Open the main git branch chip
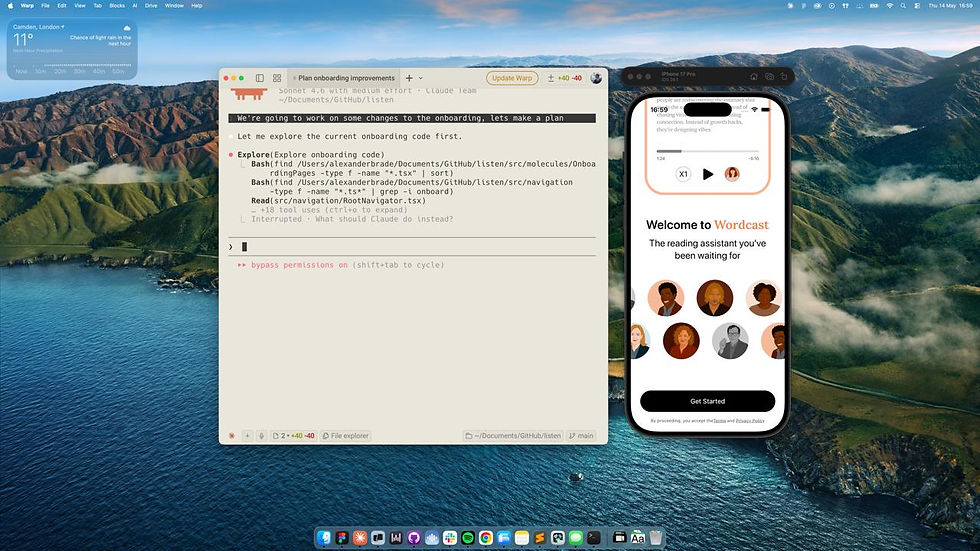Image resolution: width=980 pixels, height=551 pixels. pyautogui.click(x=581, y=435)
